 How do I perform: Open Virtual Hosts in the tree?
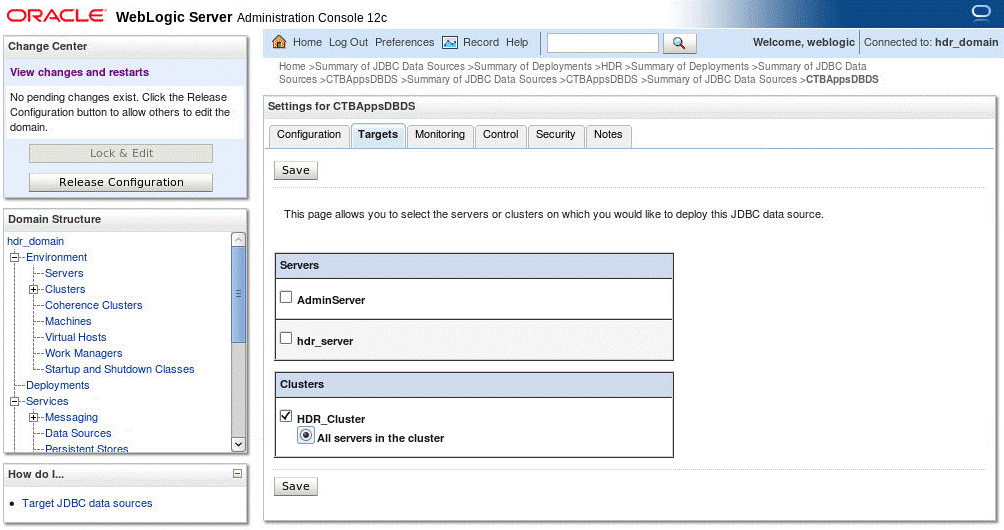click(x=76, y=337)
